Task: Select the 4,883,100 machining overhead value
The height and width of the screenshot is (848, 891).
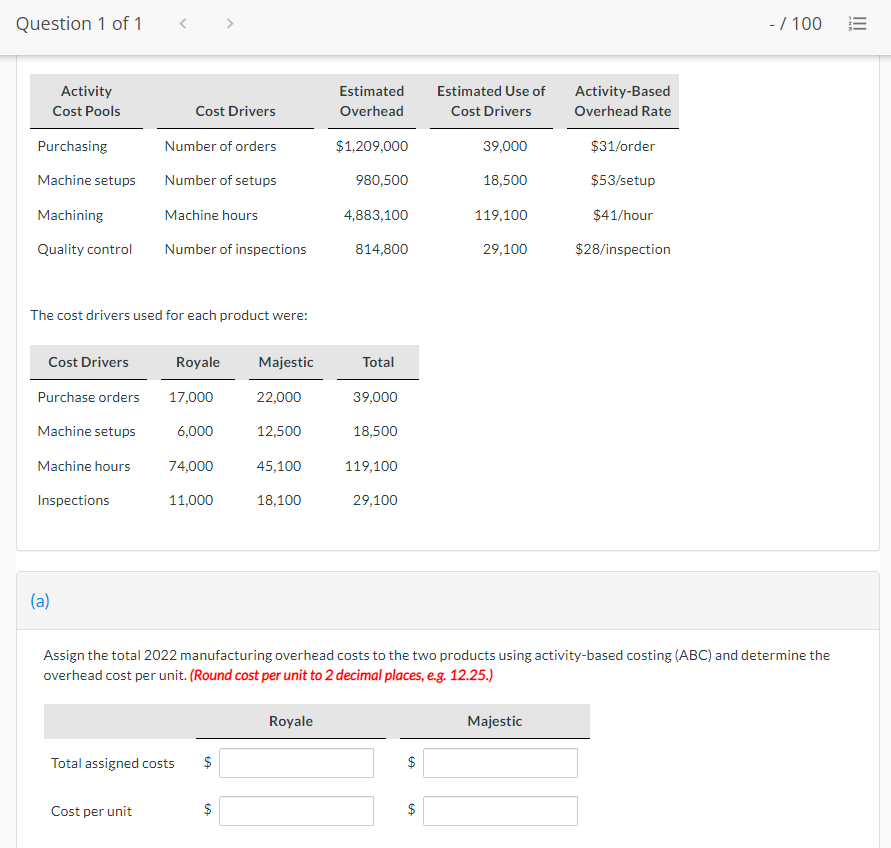Action: tap(376, 215)
